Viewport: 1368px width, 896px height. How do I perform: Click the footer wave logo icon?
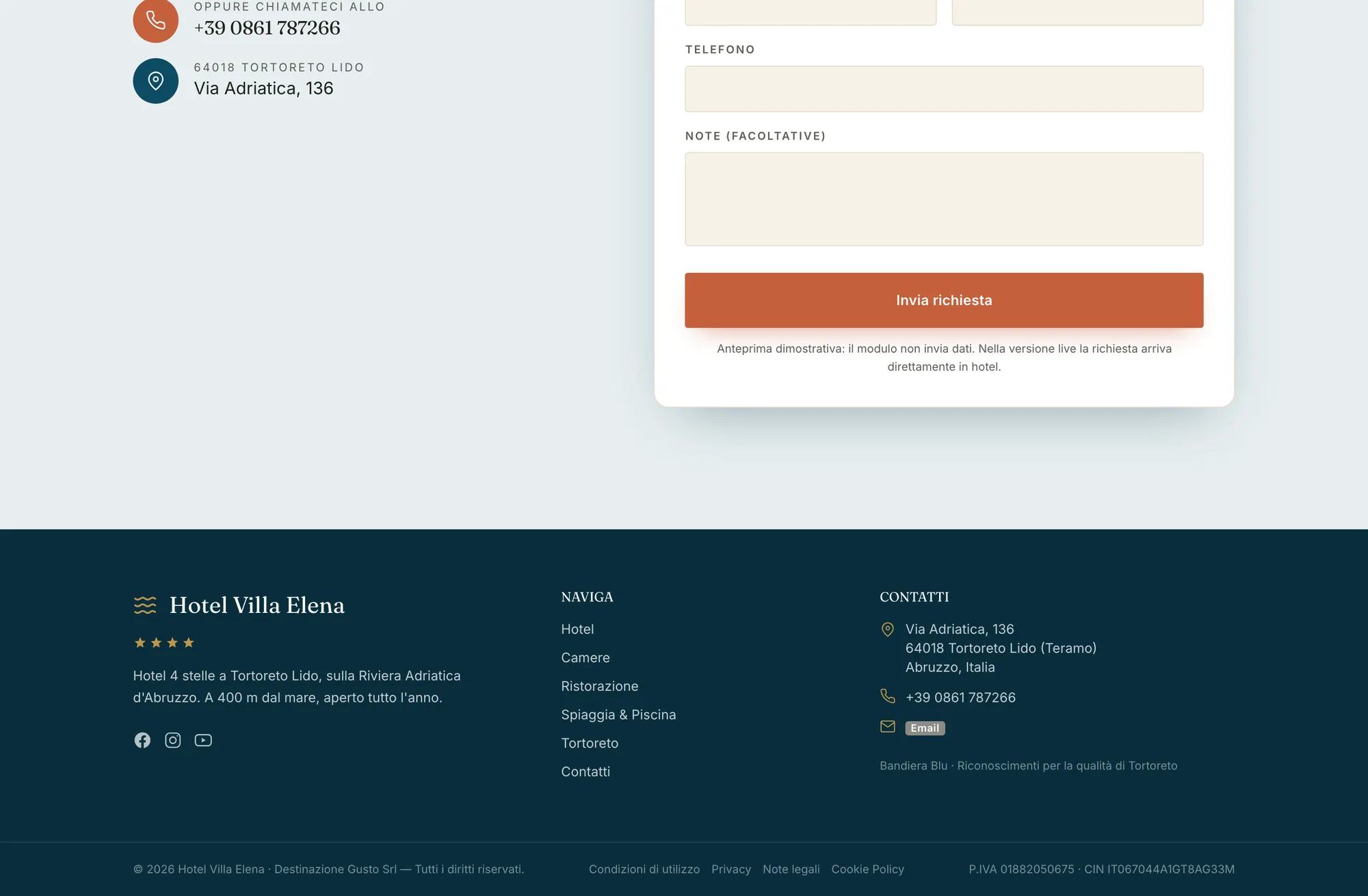(145, 605)
